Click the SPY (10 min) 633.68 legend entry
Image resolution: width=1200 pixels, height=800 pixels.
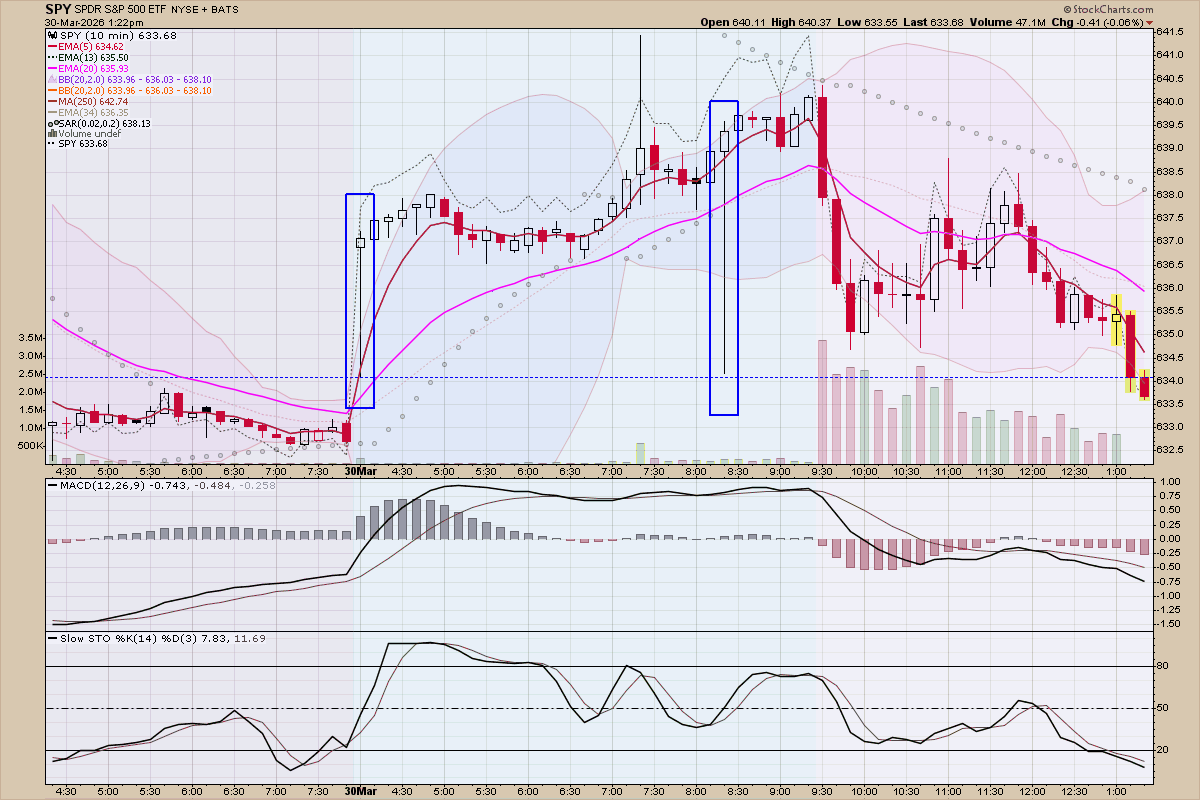(x=118, y=35)
